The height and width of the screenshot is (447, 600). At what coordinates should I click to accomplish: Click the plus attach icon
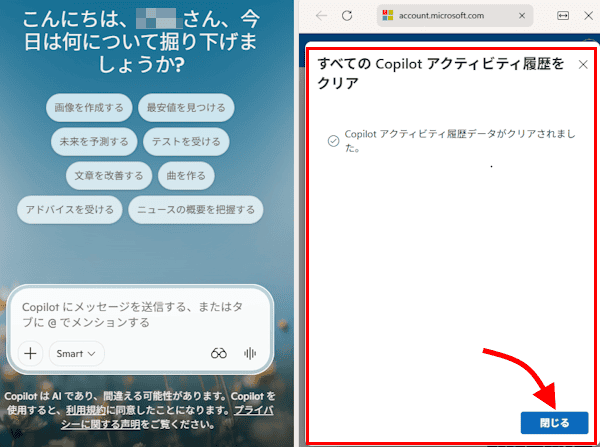pos(30,353)
